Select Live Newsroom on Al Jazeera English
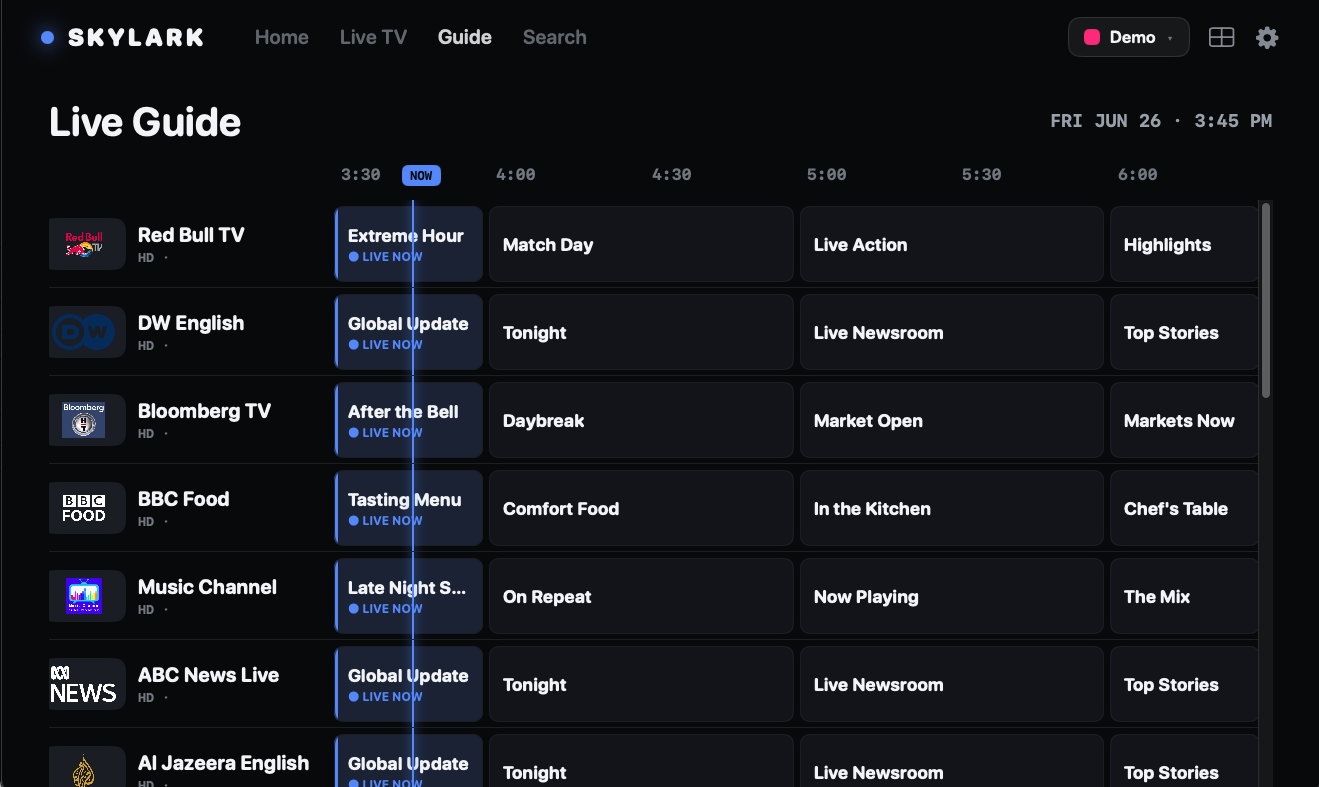 tap(952, 761)
